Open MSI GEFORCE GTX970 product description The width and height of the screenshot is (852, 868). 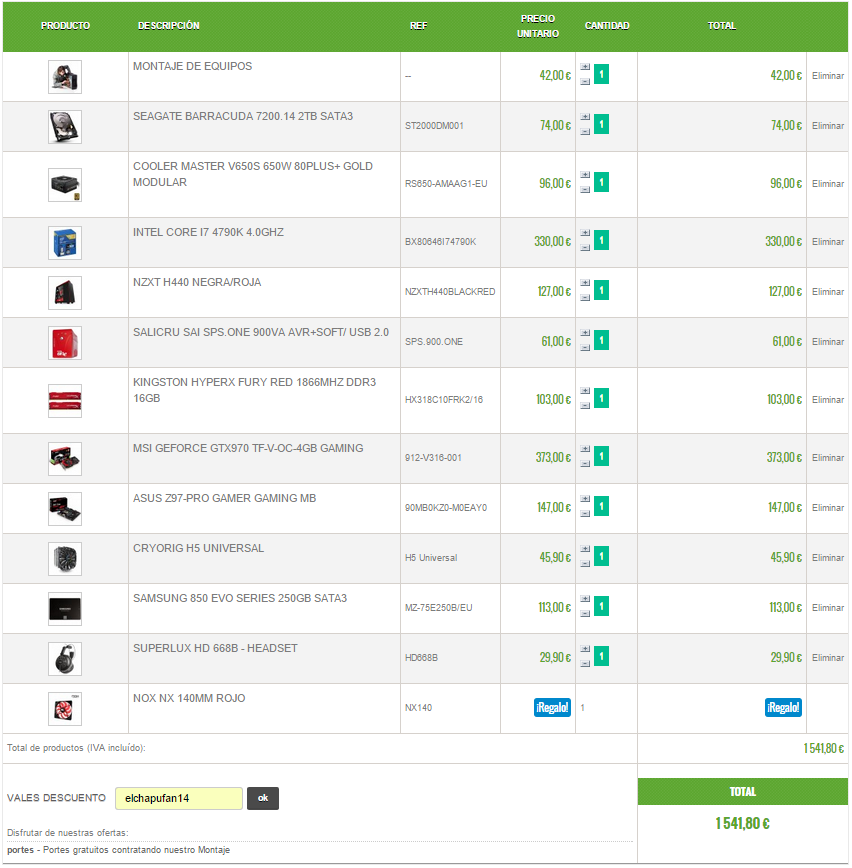248,448
